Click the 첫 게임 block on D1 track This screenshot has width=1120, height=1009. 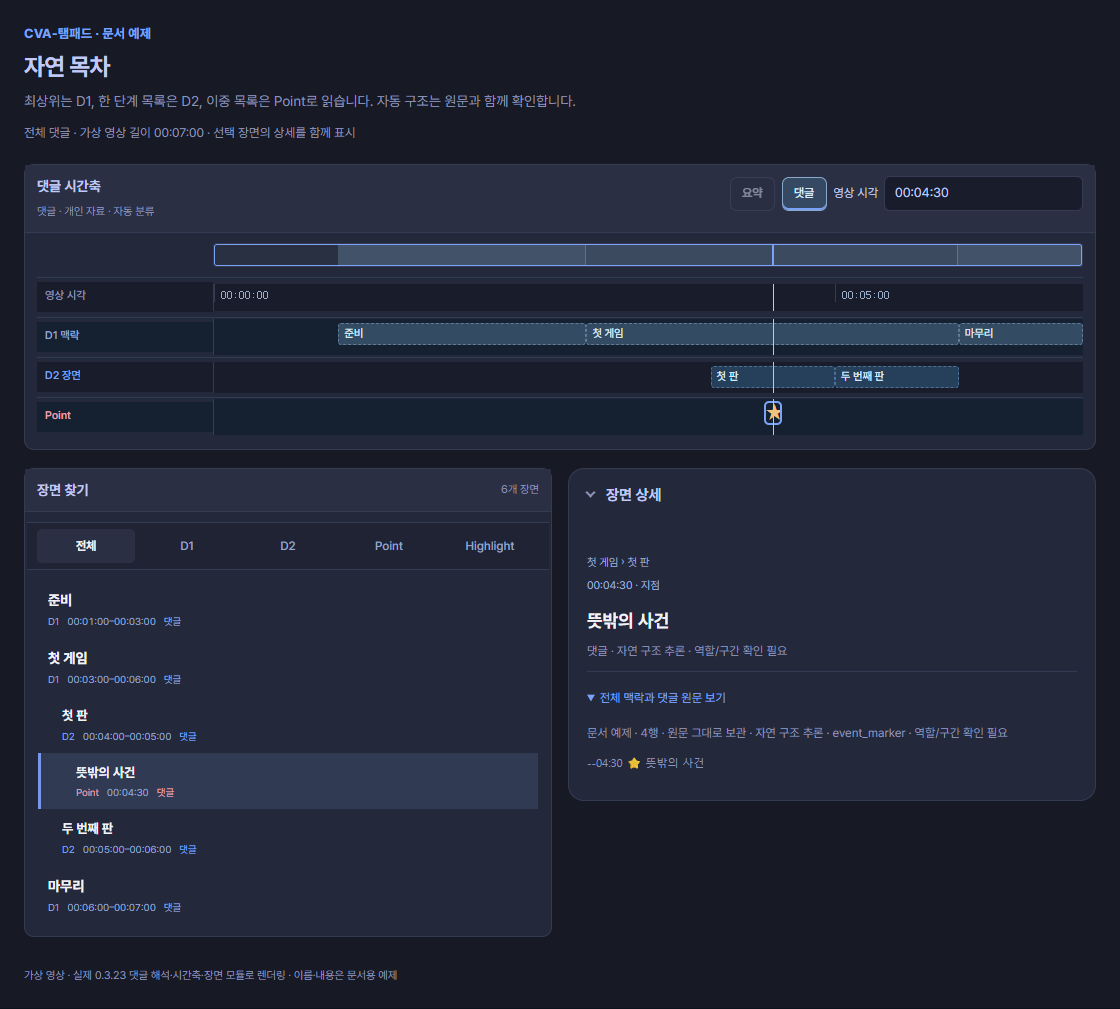(x=772, y=334)
